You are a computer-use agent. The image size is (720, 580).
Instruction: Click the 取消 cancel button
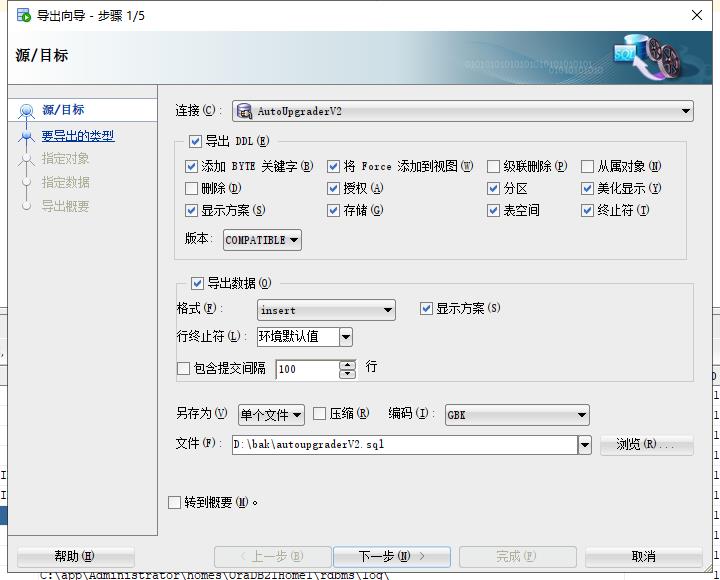click(643, 557)
